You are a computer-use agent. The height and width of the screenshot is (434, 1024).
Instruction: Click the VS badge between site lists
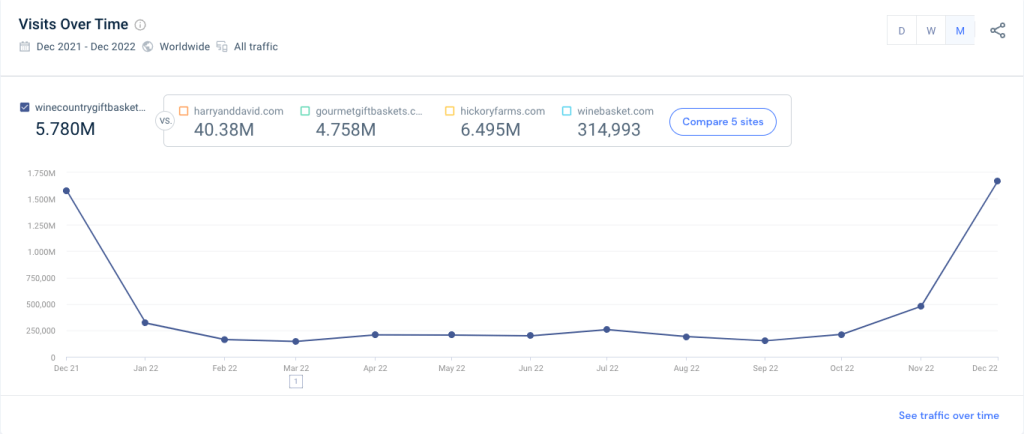[x=165, y=120]
